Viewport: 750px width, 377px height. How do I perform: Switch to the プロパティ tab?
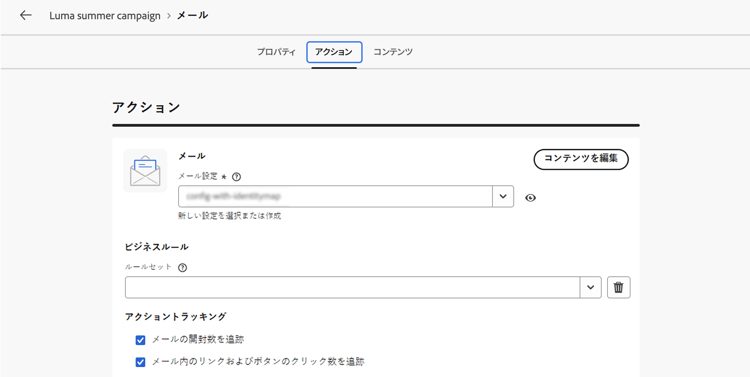click(x=276, y=52)
